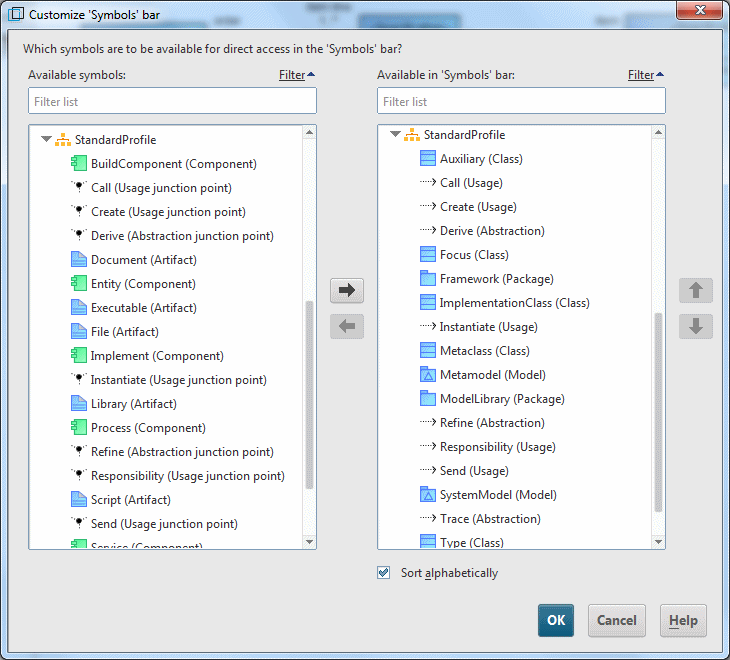This screenshot has width=730, height=660.
Task: Toggle the Filter link above the Symbols bar list
Action: pyautogui.click(x=645, y=74)
